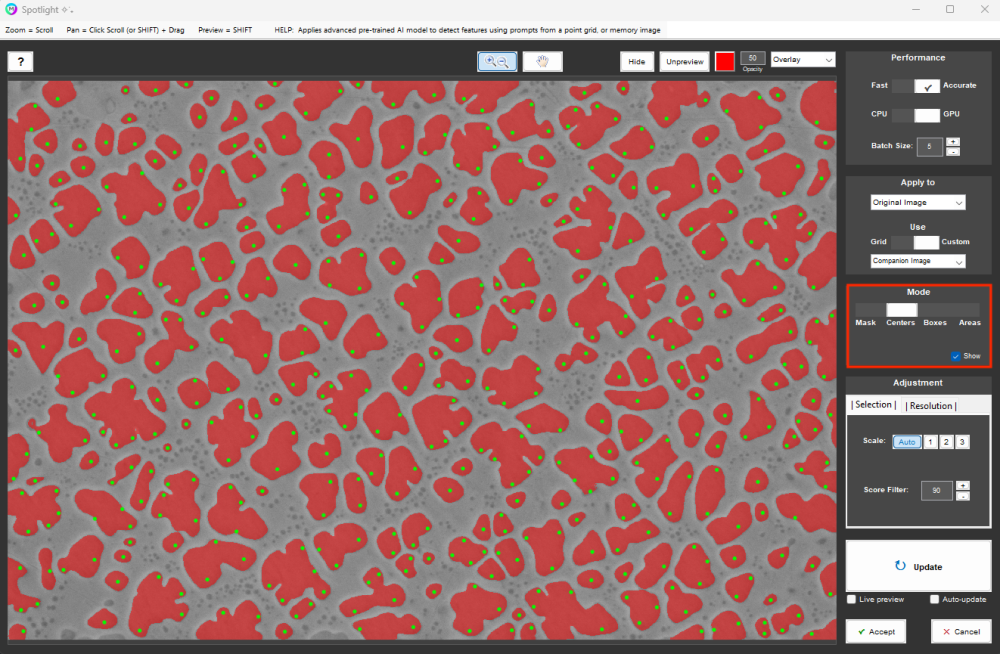Click the Hide button
The image size is (1000, 654).
(636, 62)
